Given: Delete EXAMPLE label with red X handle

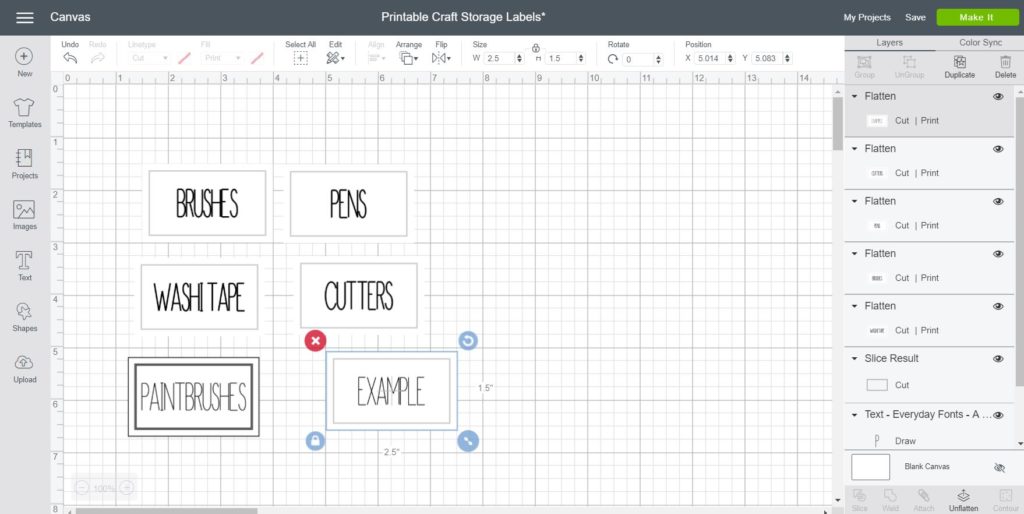Looking at the screenshot, I should (x=315, y=341).
